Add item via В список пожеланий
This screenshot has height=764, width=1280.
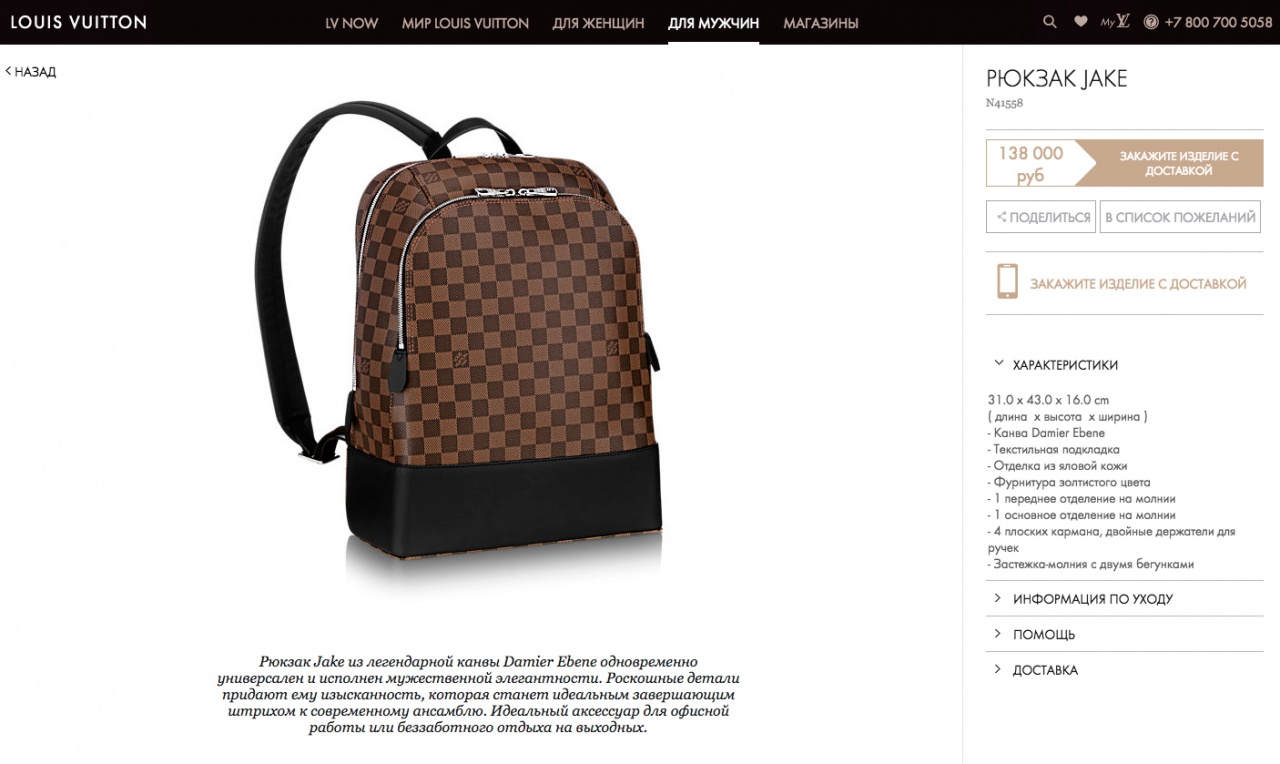[x=1180, y=217]
